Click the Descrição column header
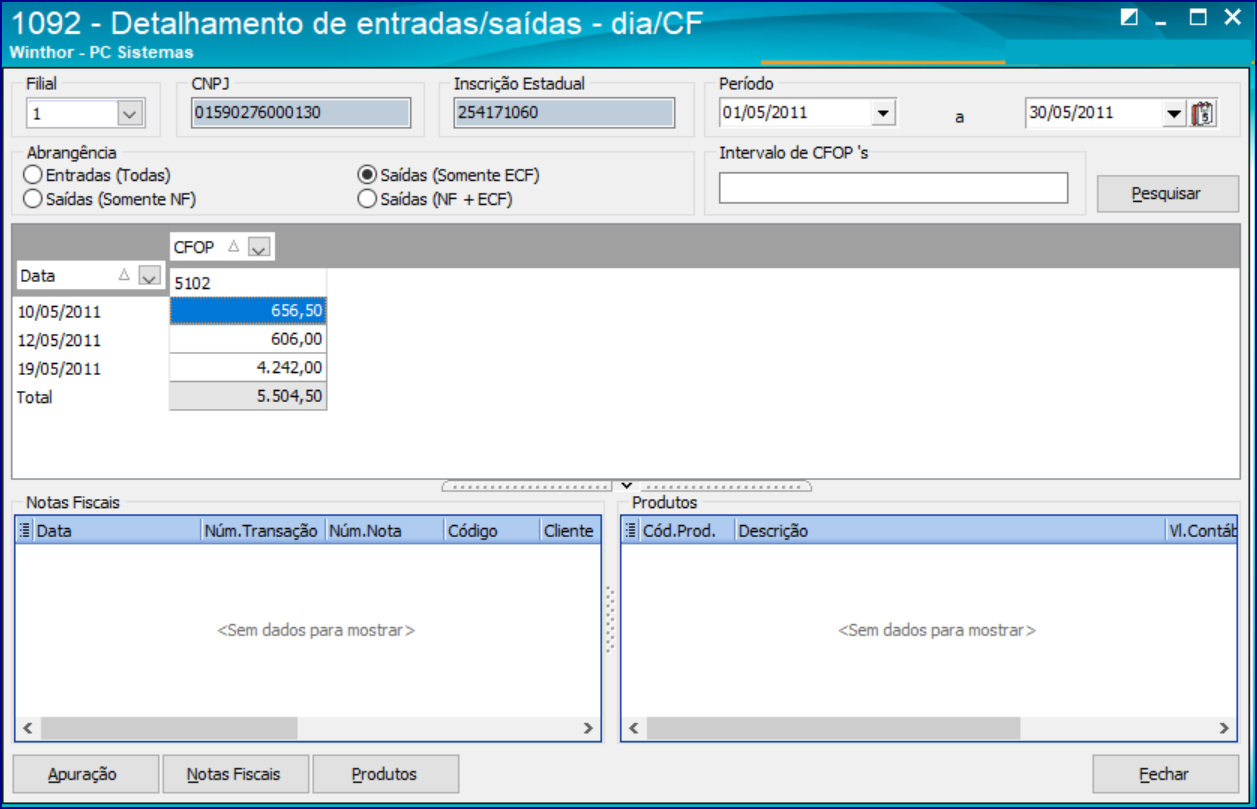 pos(950,531)
